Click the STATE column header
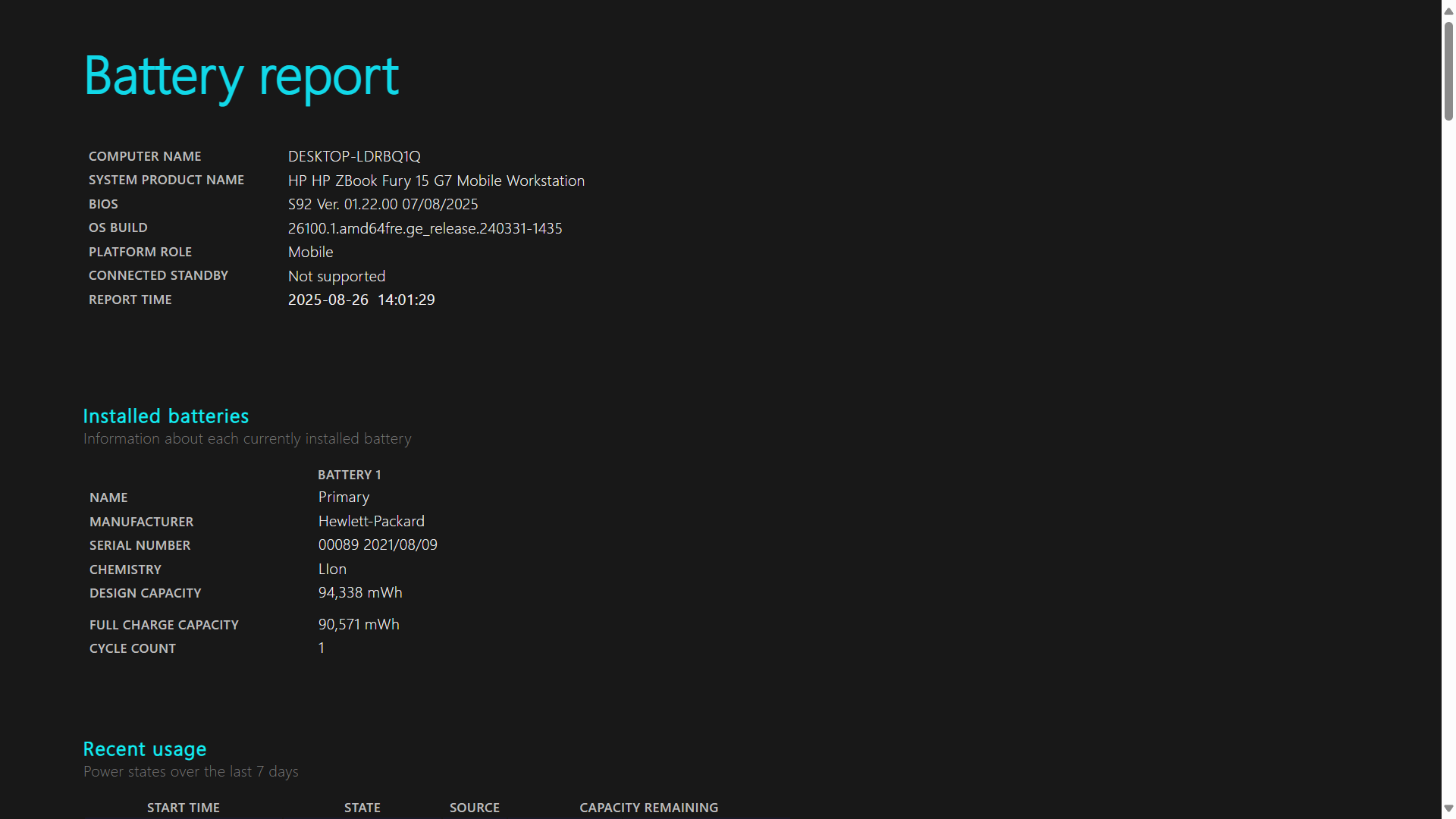Image resolution: width=1456 pixels, height=819 pixels. coord(362,808)
